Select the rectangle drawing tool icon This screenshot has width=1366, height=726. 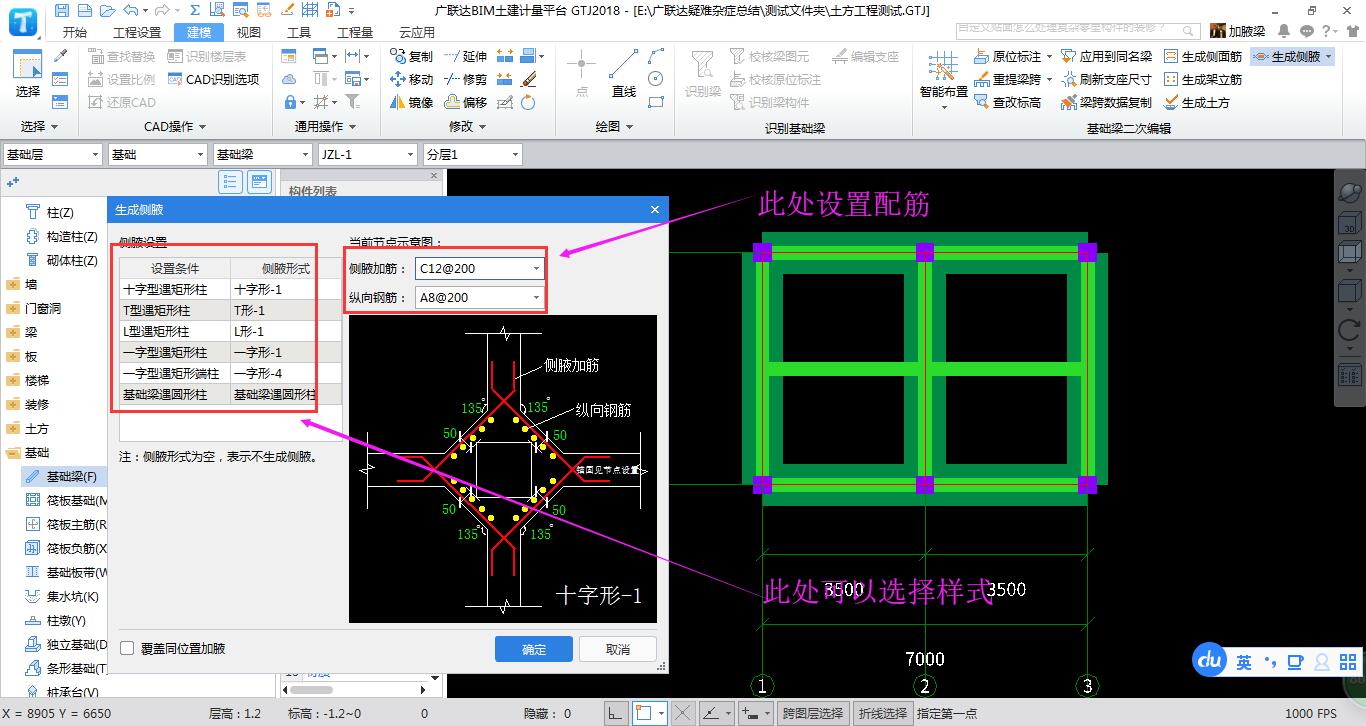point(656,102)
